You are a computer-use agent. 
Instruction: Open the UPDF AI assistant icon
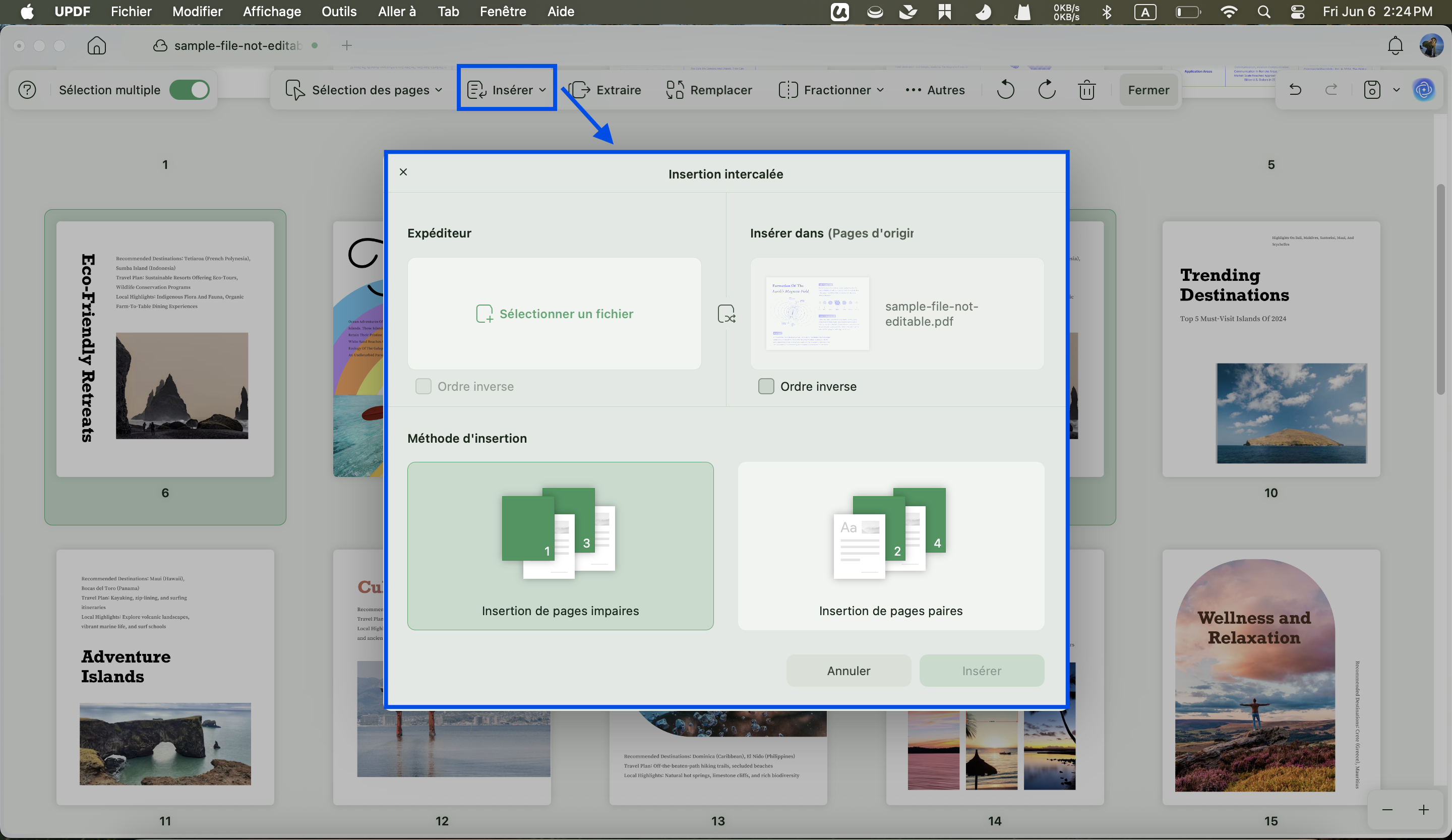1424,89
